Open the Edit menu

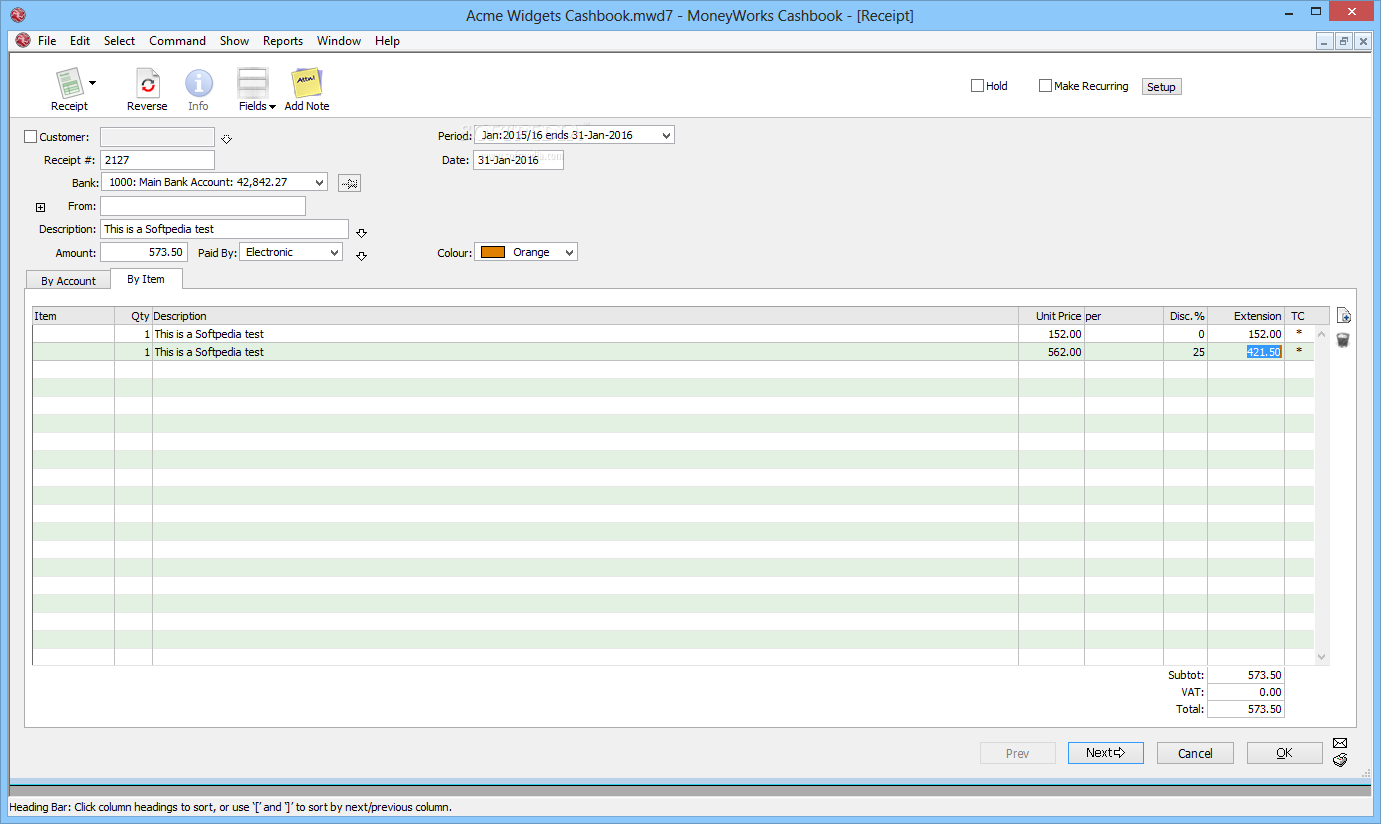[80, 41]
